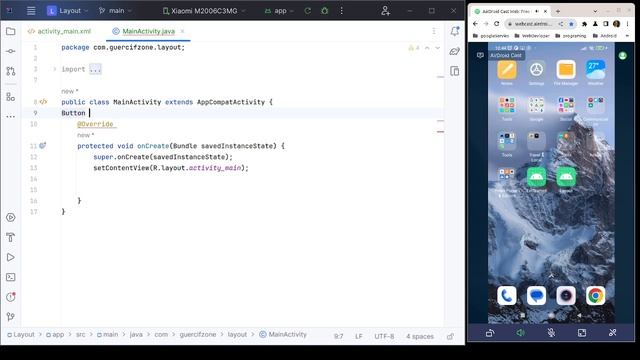
Task: Change UTF-8 file encoding
Action: [x=384, y=337]
